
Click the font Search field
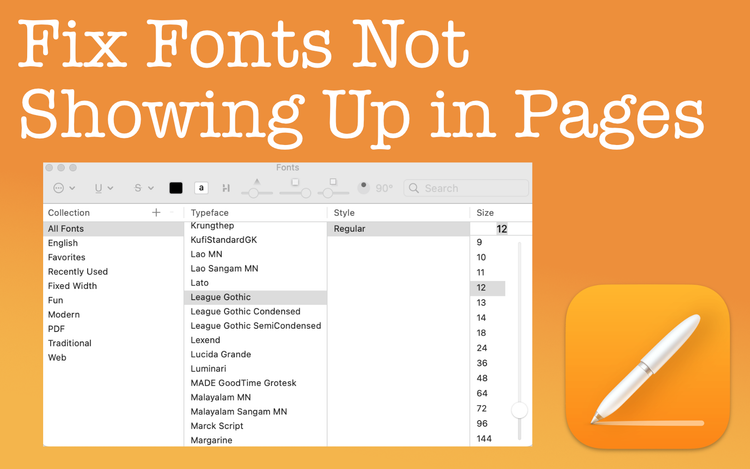466,188
